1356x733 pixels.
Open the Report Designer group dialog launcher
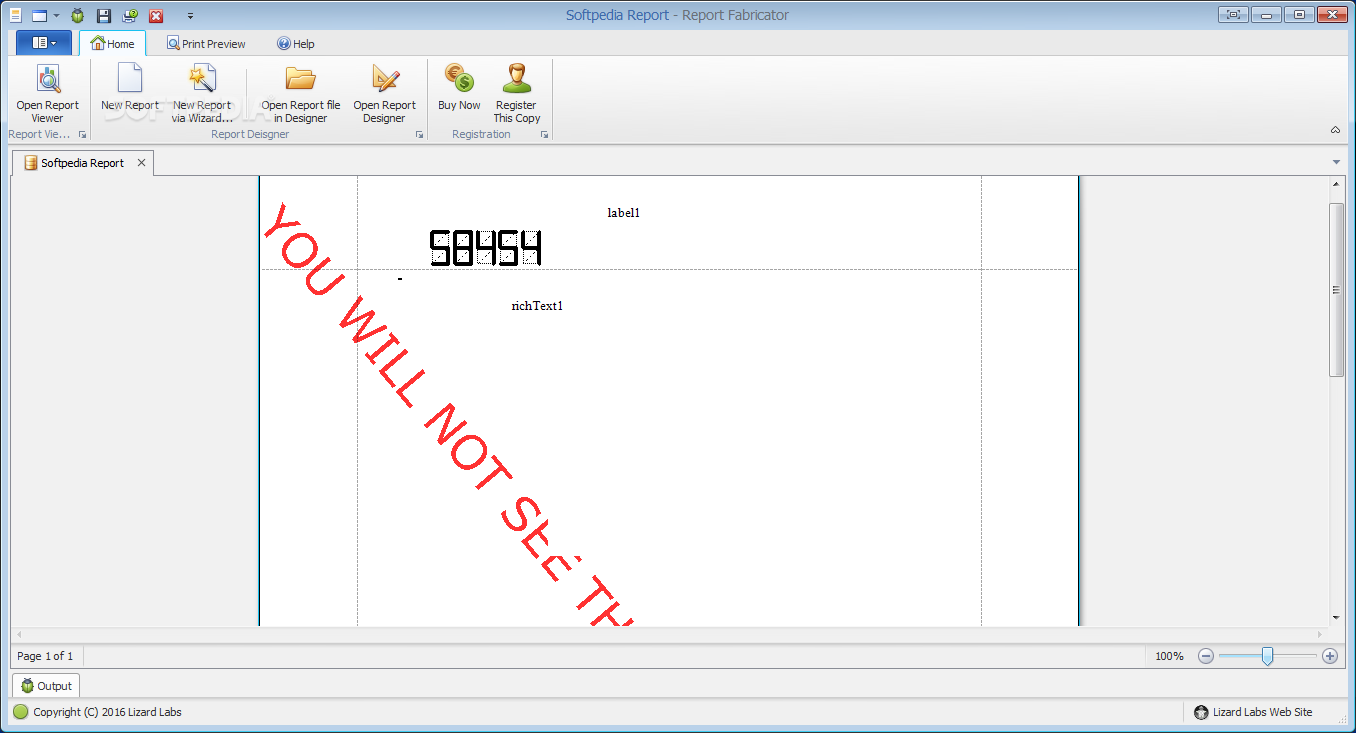[419, 134]
